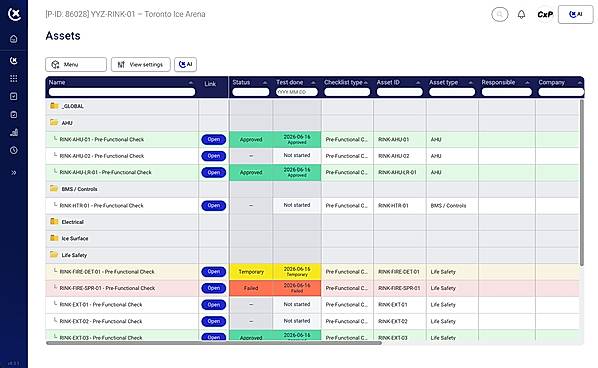
Task: Open the commissioning icon below home in sidebar
Action: [14, 61]
